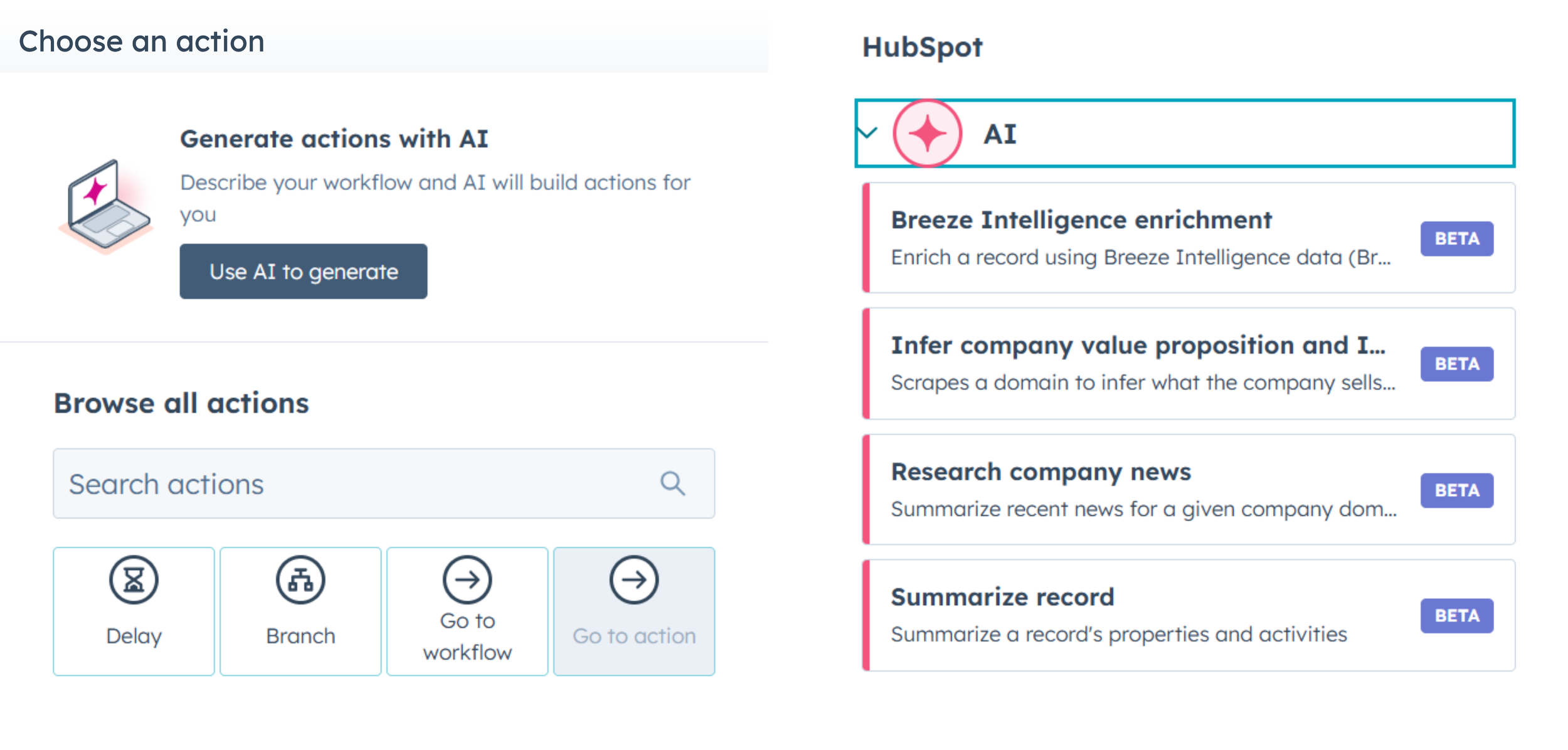Select Breeze Intelligence enrichment action
The height and width of the screenshot is (750, 1568).
click(1189, 238)
